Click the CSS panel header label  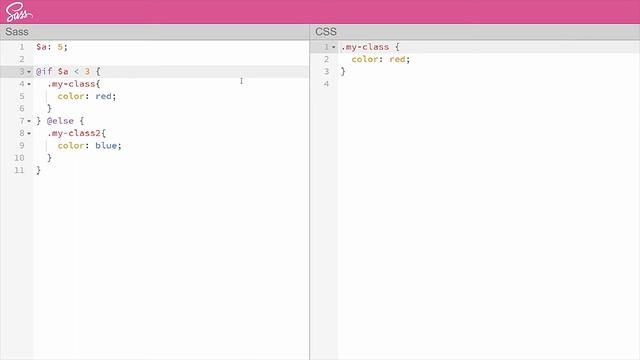point(326,32)
